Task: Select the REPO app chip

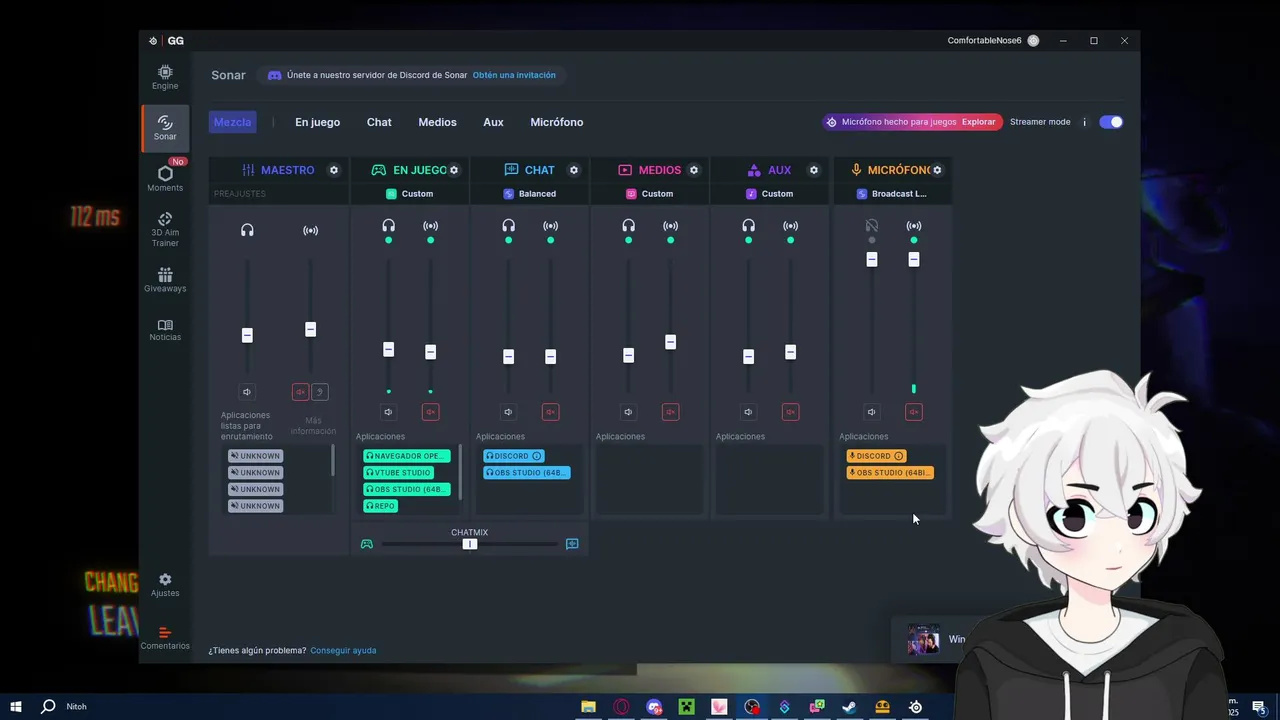Action: [x=381, y=506]
